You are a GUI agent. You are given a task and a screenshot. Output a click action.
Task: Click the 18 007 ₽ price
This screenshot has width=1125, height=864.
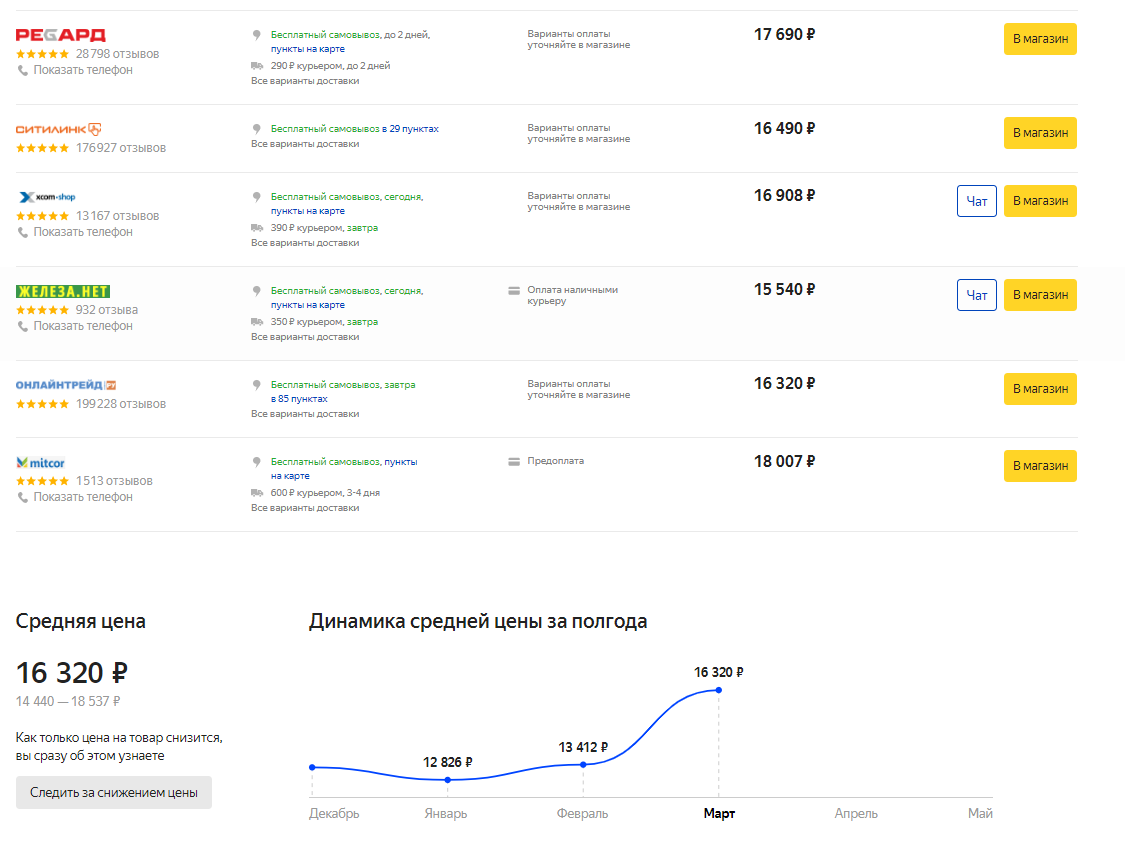tap(784, 462)
